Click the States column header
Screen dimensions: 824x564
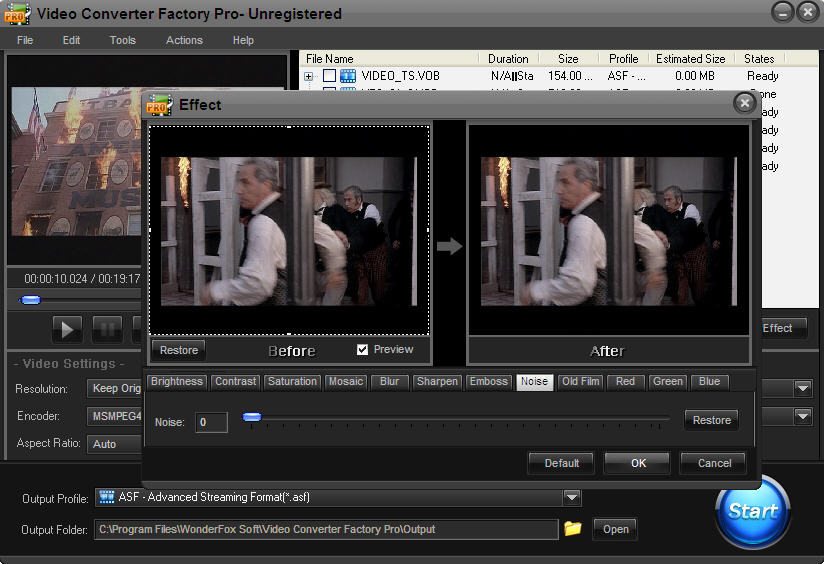coord(759,58)
